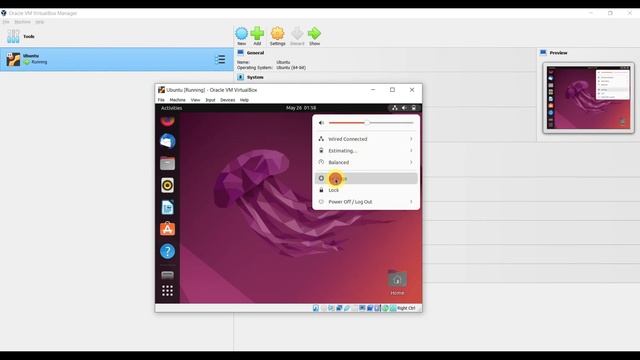The width and height of the screenshot is (640, 360).
Task: Select the Ubuntu Running machine entry
Action: click(x=117, y=59)
